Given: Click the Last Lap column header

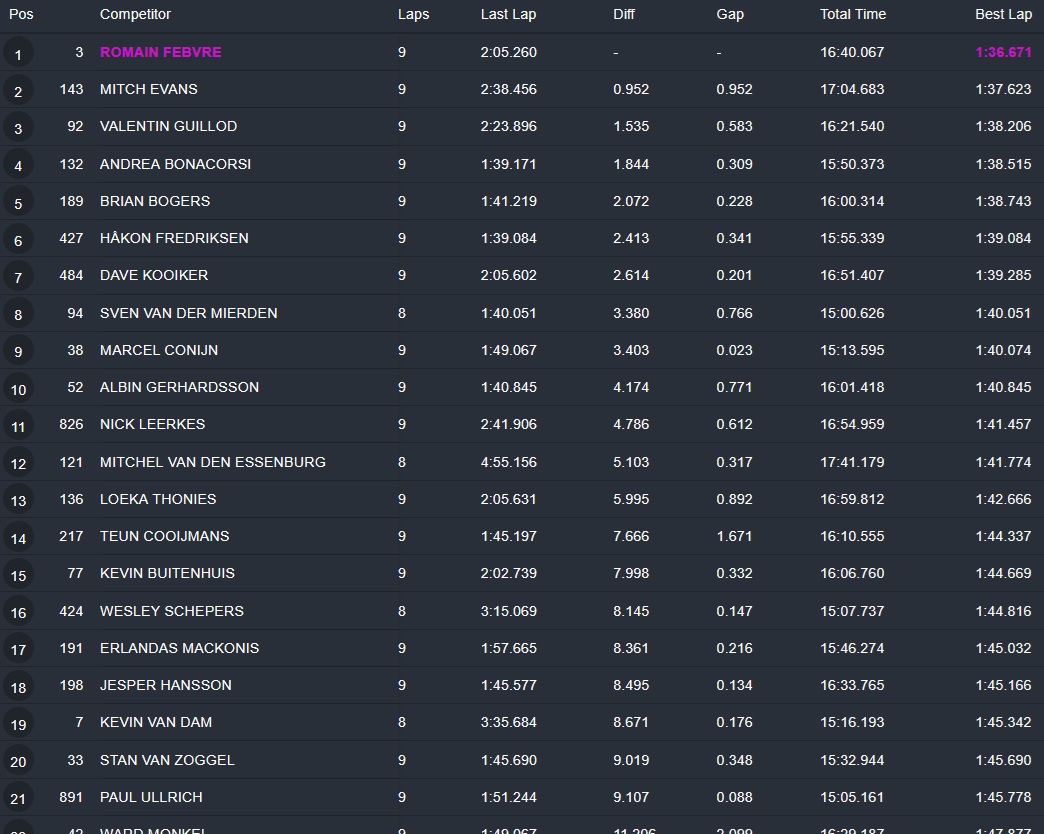Looking at the screenshot, I should tap(508, 14).
